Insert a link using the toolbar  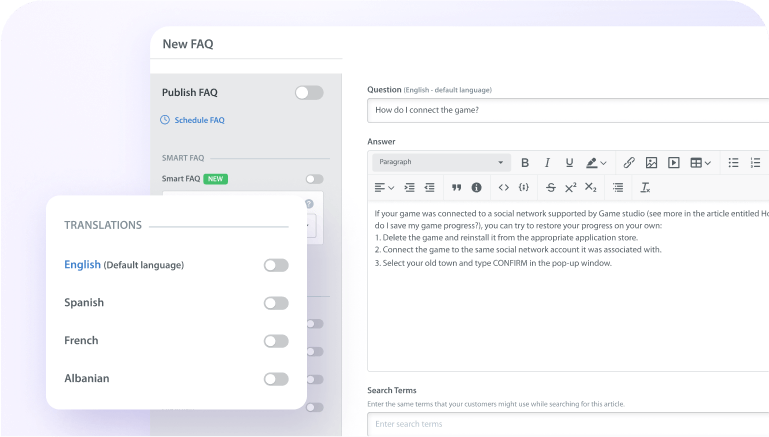point(629,162)
